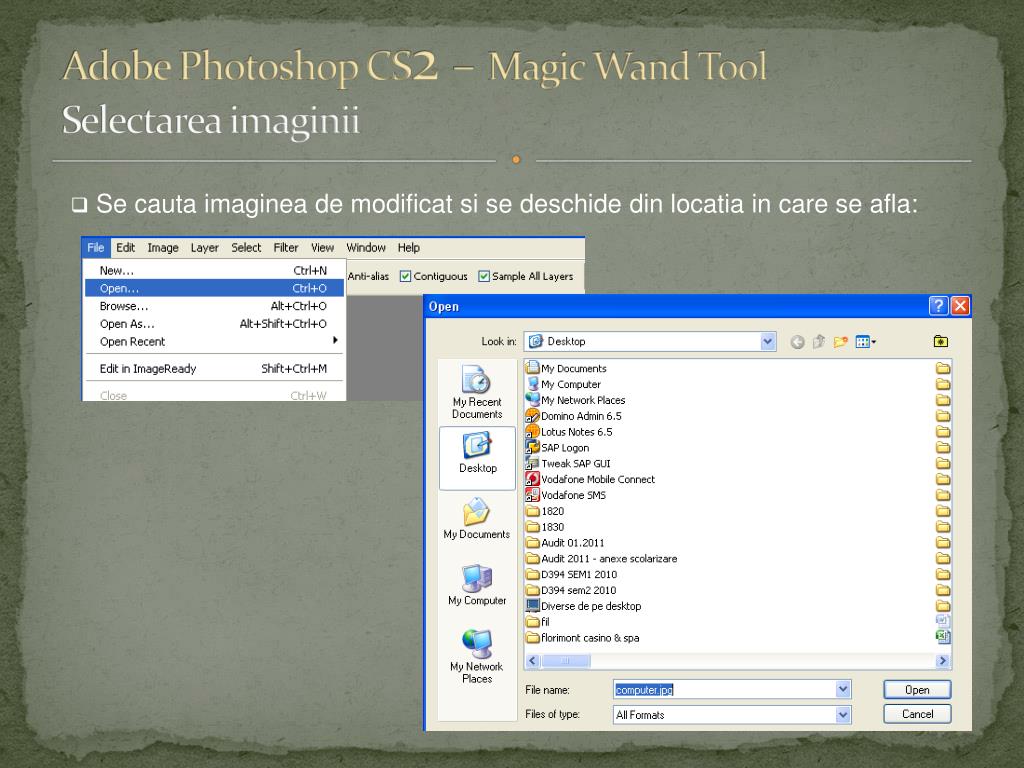Choose Browse... from the File menu
Viewport: 1024px width, 768px height.
coord(215,306)
